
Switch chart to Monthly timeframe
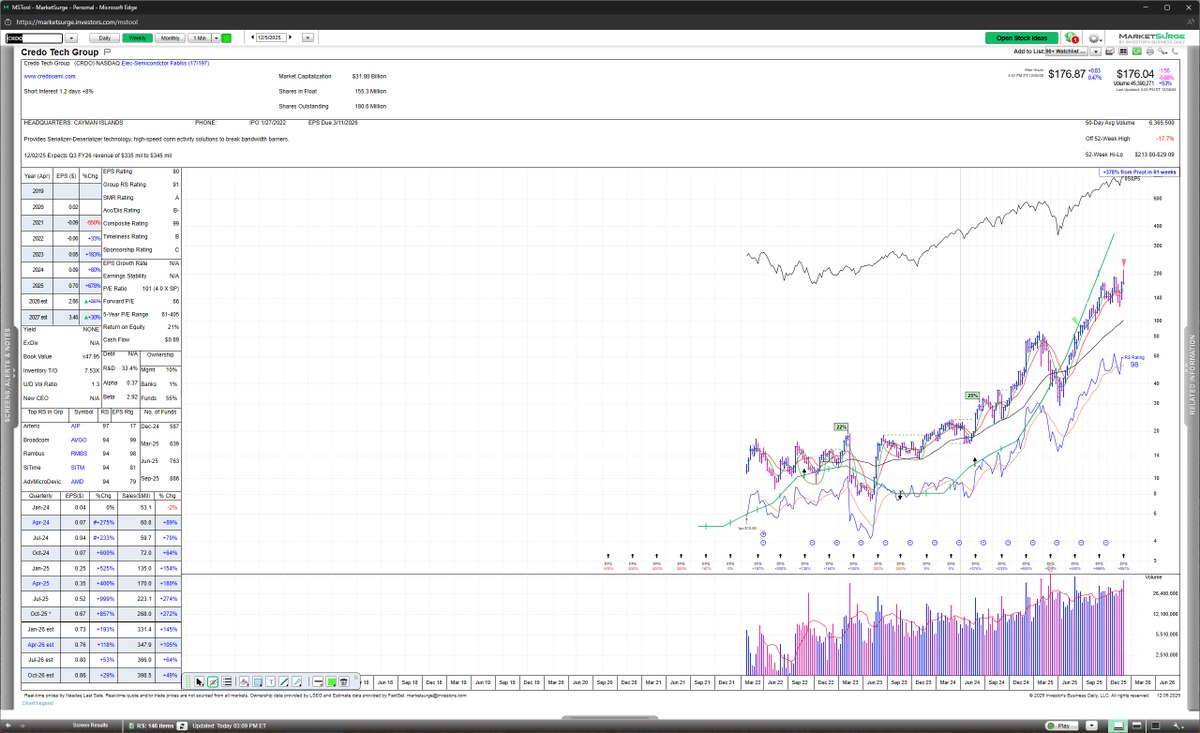point(170,38)
